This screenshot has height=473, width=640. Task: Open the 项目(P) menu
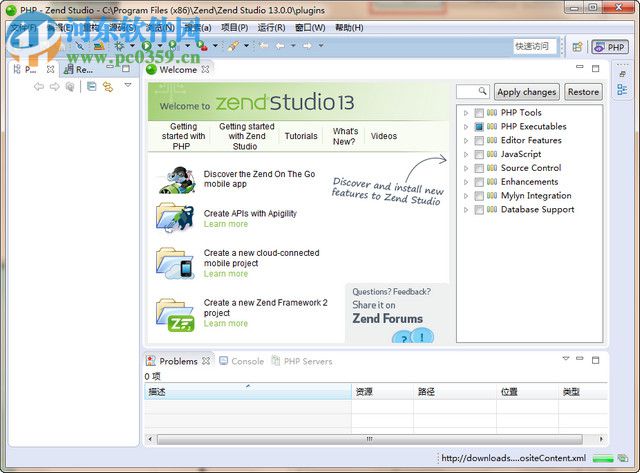235,28
